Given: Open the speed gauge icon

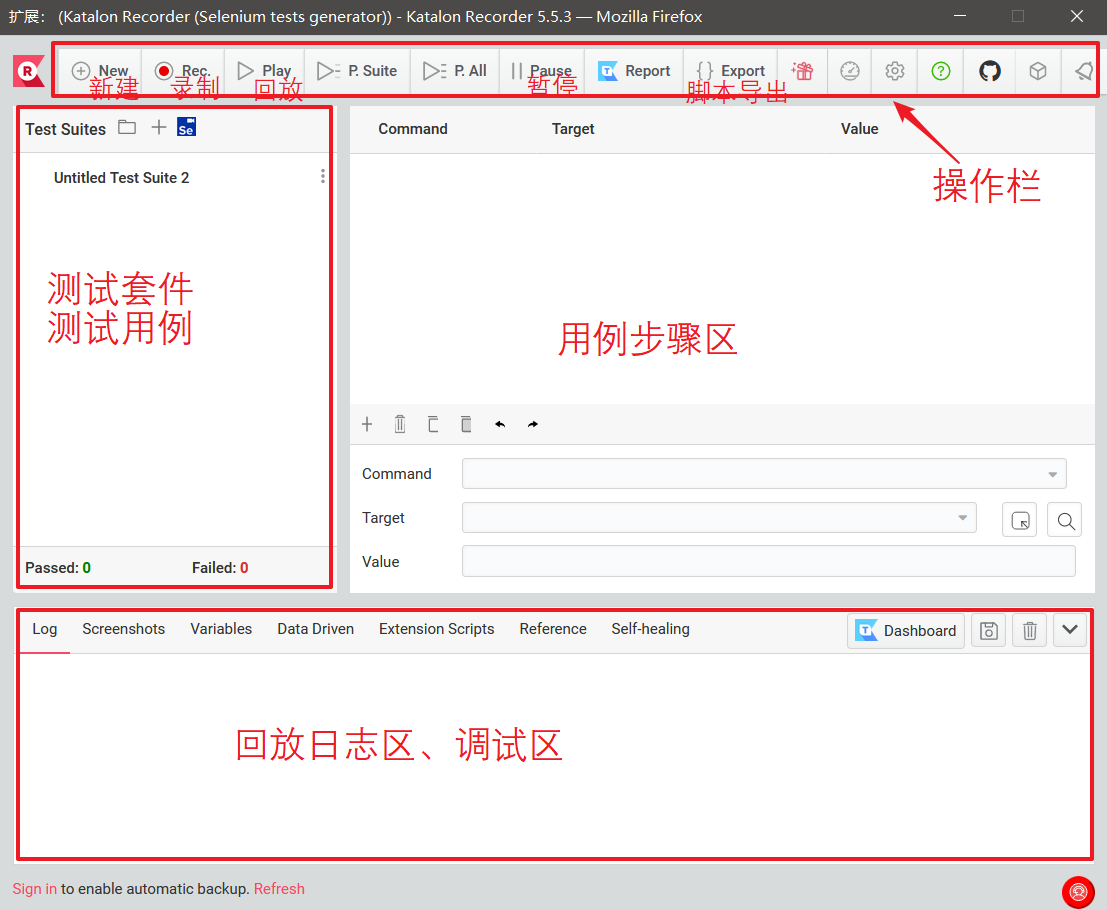Looking at the screenshot, I should click(x=849, y=71).
